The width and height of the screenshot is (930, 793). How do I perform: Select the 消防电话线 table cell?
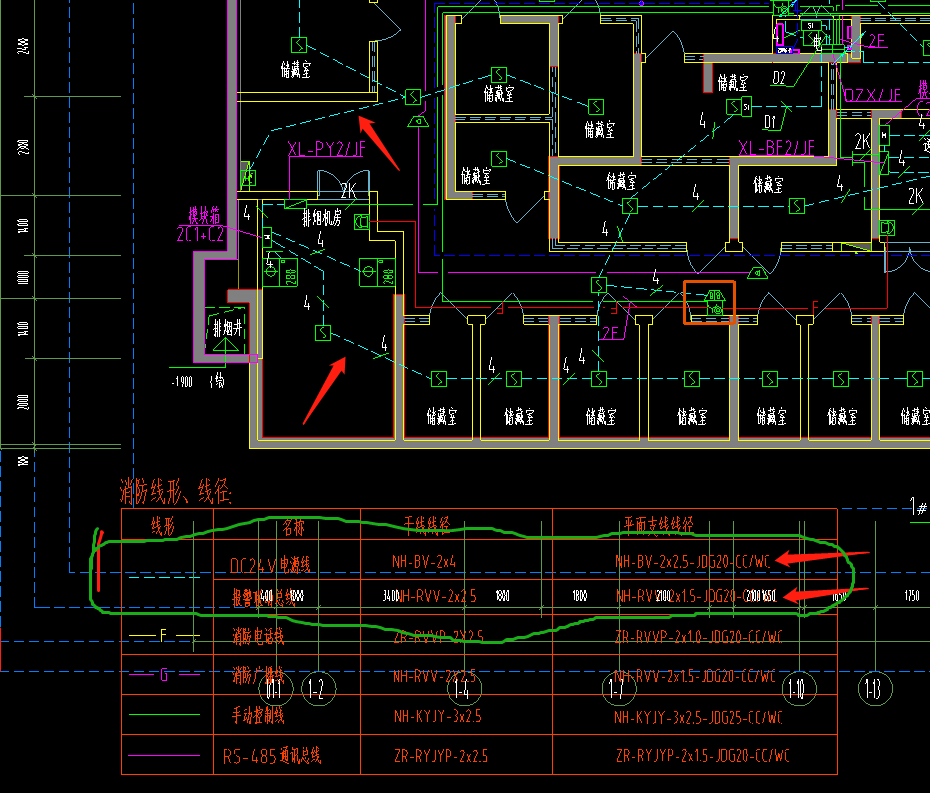(258, 636)
